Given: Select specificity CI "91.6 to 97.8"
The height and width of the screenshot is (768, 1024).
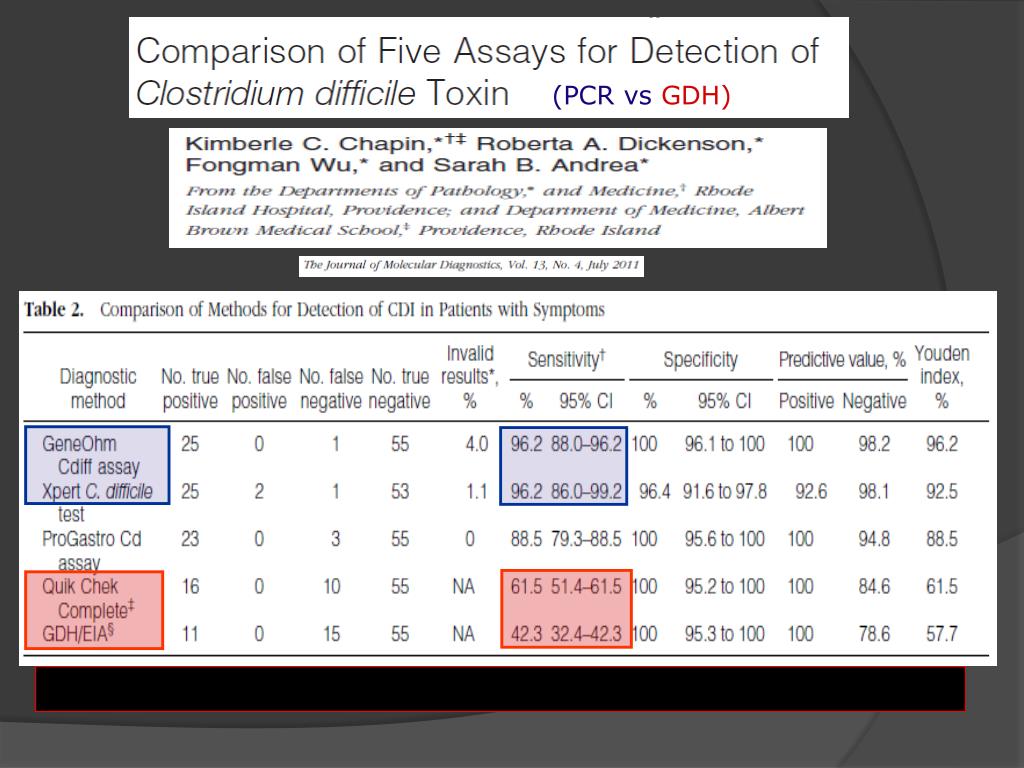Looking at the screenshot, I should (x=725, y=491).
